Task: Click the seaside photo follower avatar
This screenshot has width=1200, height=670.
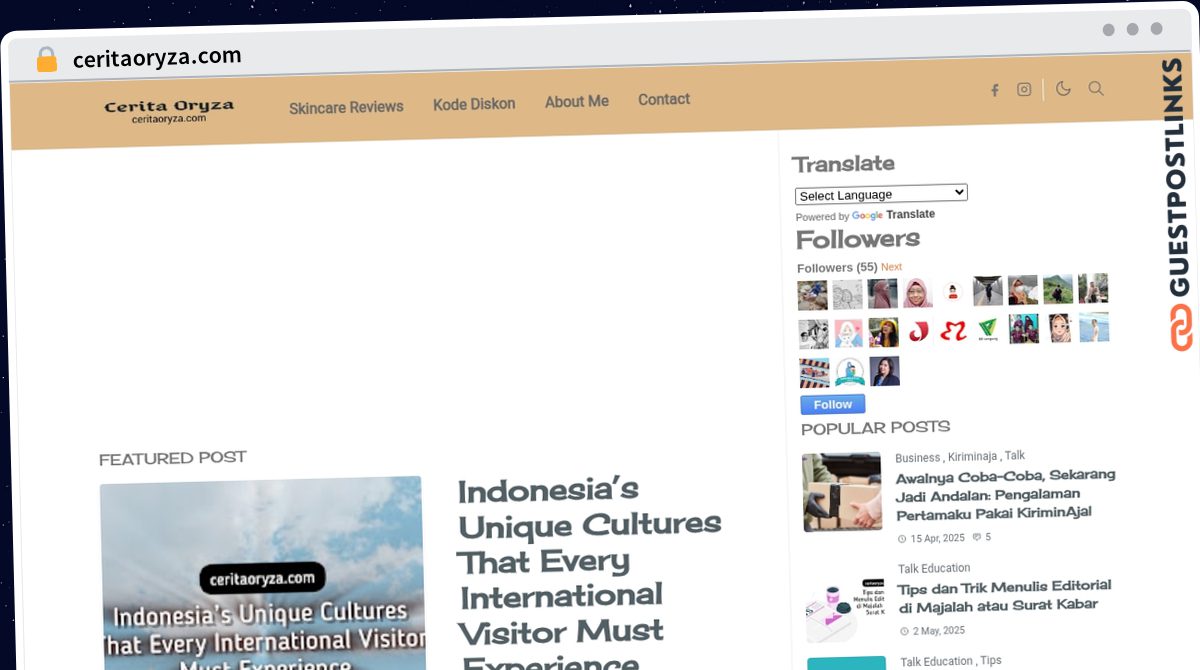Action: click(x=1094, y=327)
